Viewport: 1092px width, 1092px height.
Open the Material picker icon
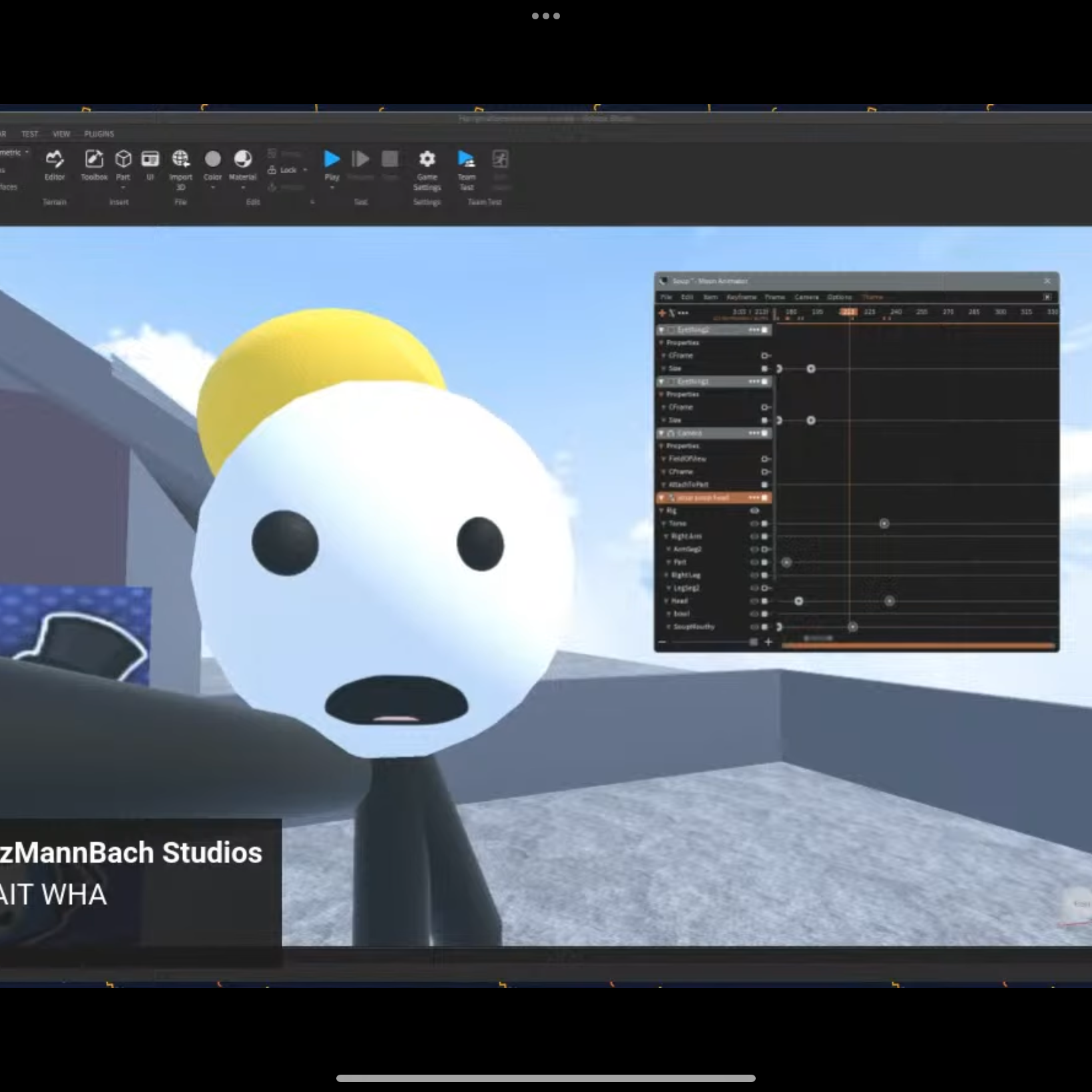click(x=242, y=160)
